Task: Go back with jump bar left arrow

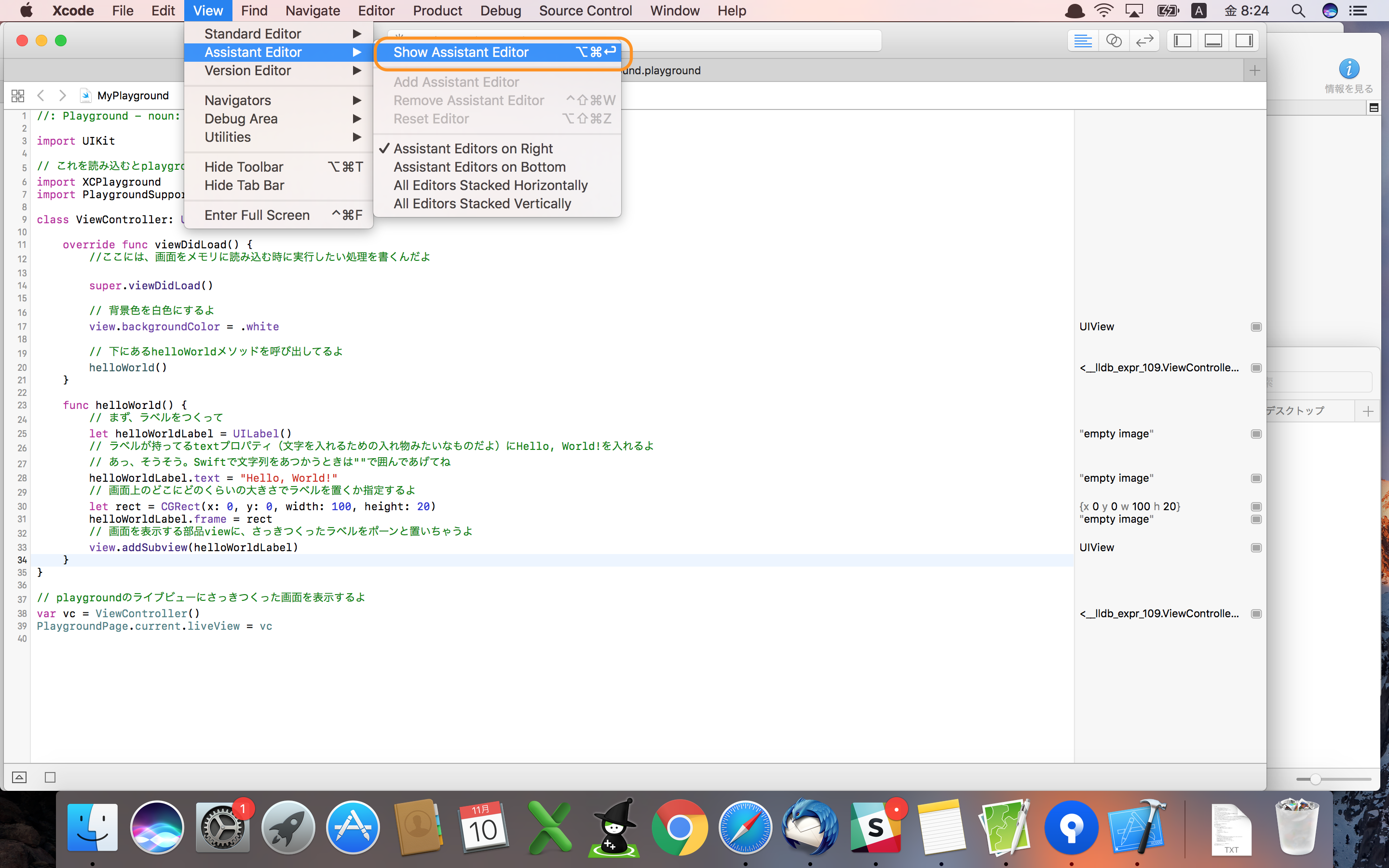Action: pos(41,95)
